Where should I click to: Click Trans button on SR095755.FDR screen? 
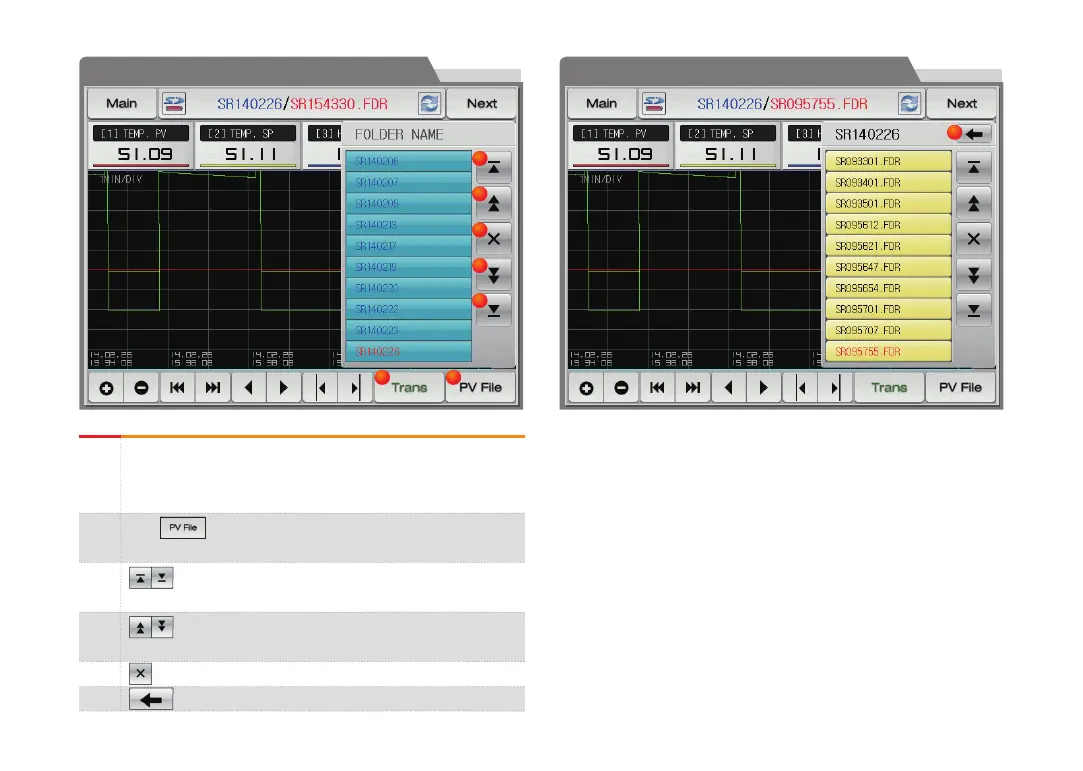point(889,388)
